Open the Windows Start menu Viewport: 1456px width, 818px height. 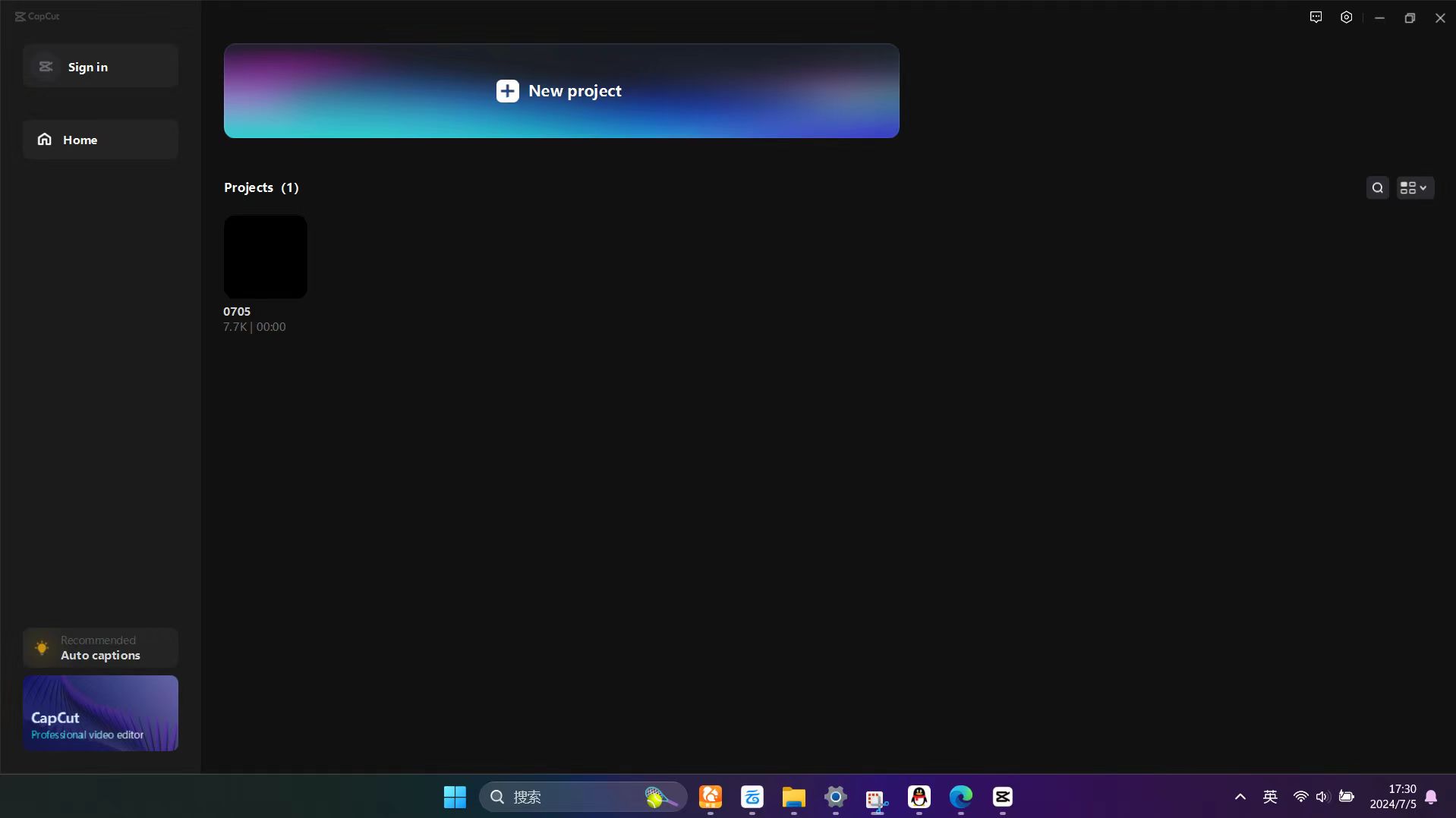[455, 797]
